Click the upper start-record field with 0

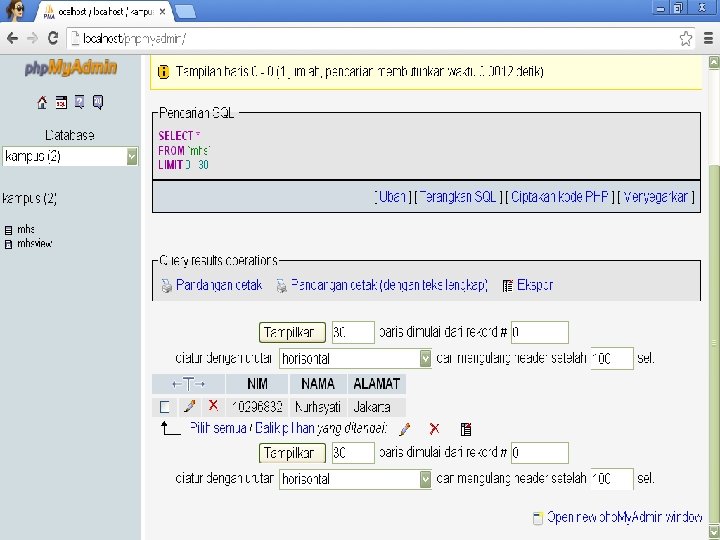(540, 332)
